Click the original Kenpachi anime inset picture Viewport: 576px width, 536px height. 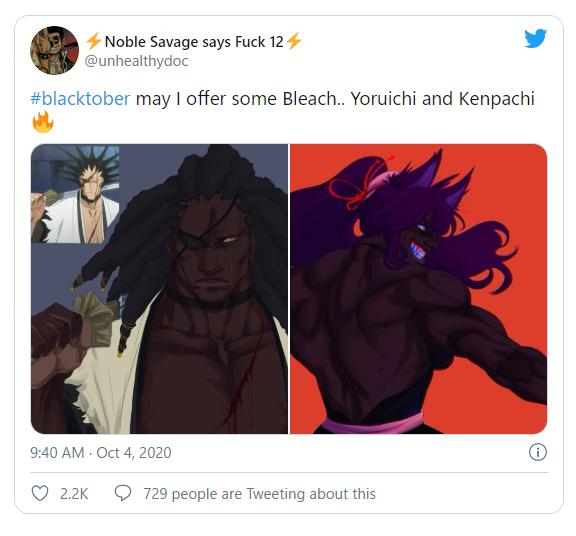75,194
